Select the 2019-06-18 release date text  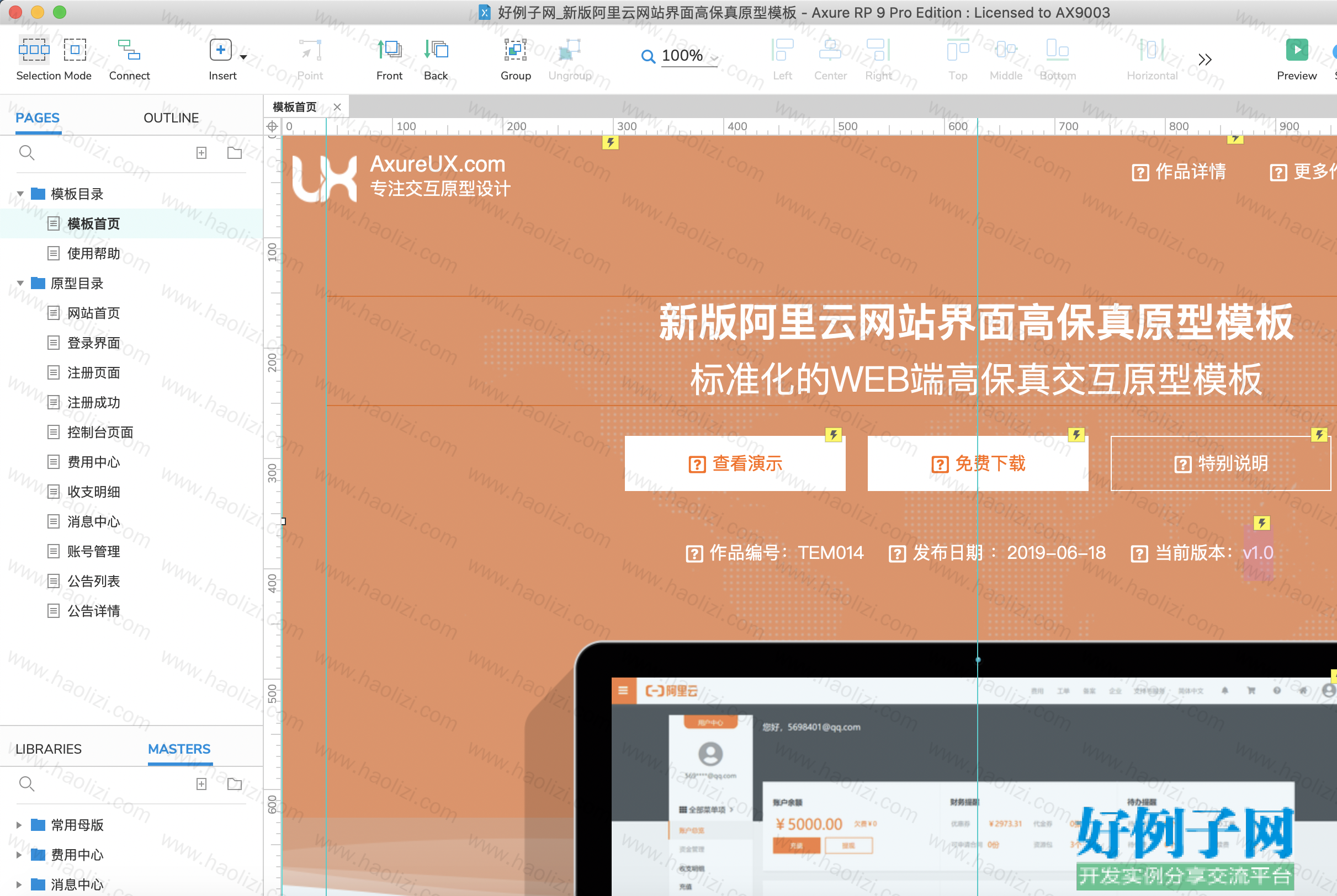pos(1057,553)
